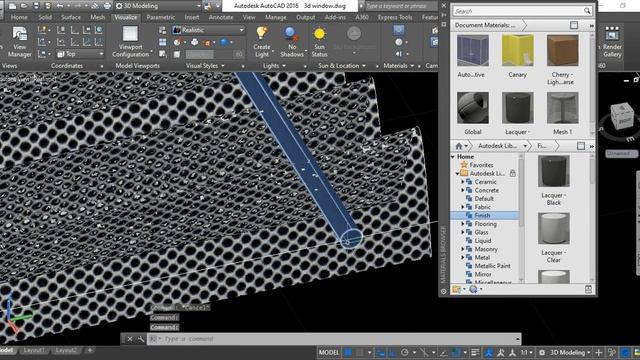Collapse the Home tree node
The width and height of the screenshot is (640, 360).
click(x=453, y=157)
